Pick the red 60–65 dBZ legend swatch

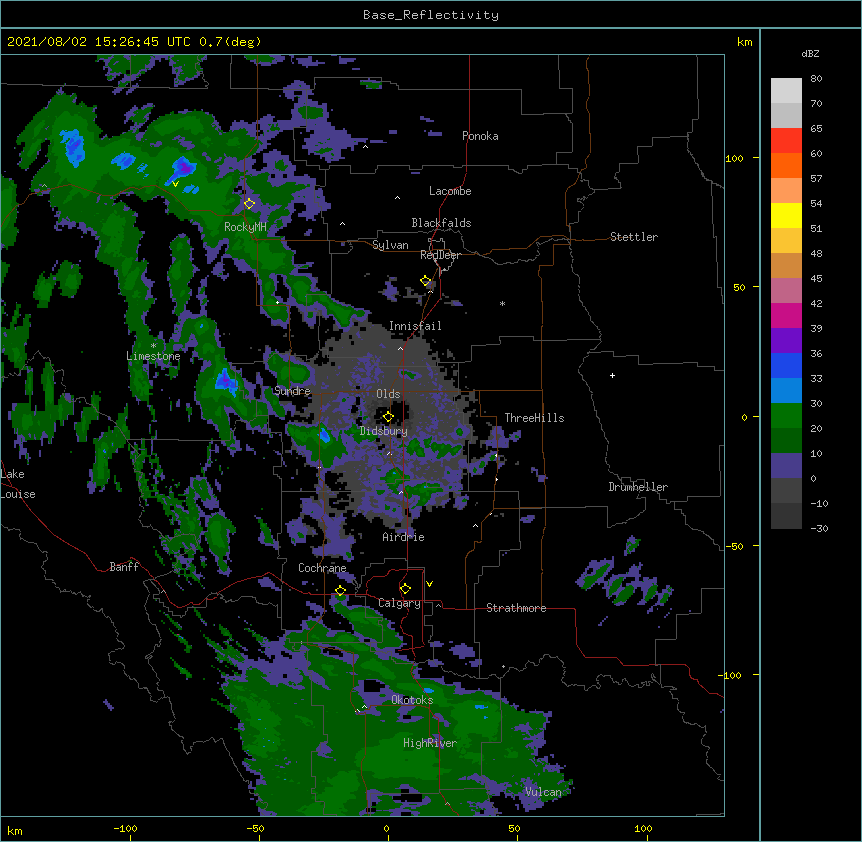(x=786, y=141)
